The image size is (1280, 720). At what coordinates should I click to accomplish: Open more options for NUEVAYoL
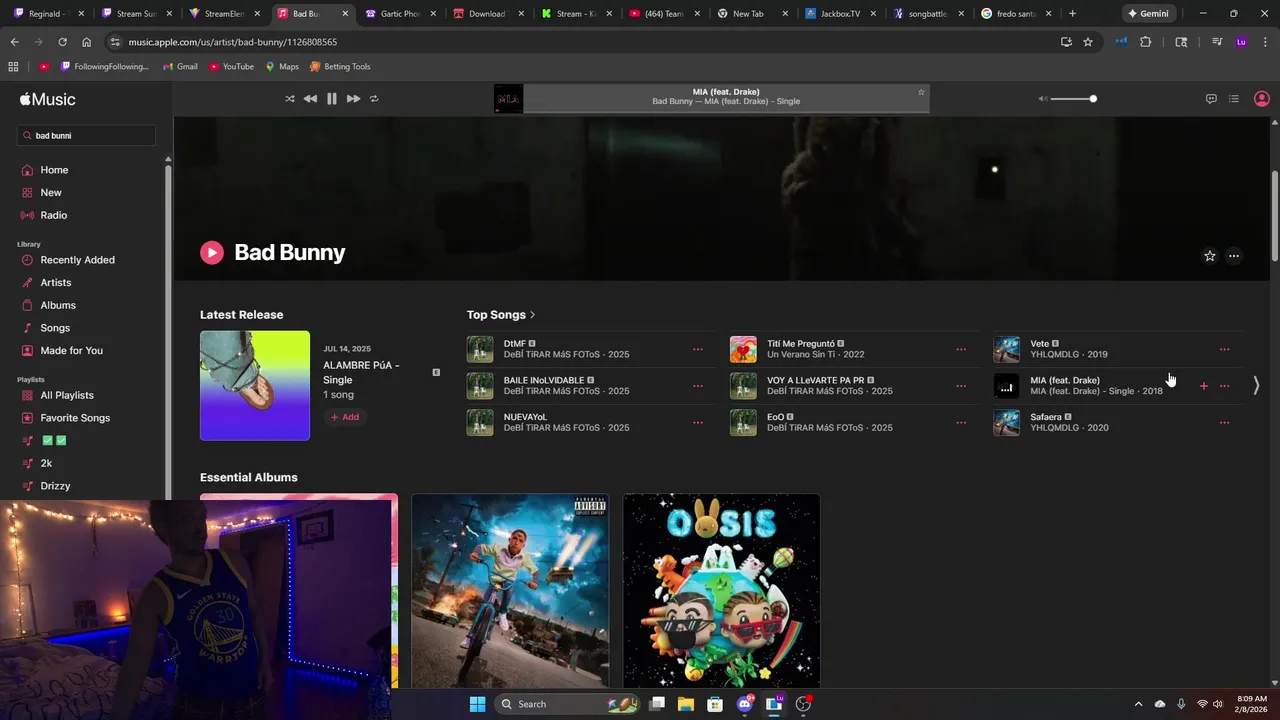tap(698, 423)
